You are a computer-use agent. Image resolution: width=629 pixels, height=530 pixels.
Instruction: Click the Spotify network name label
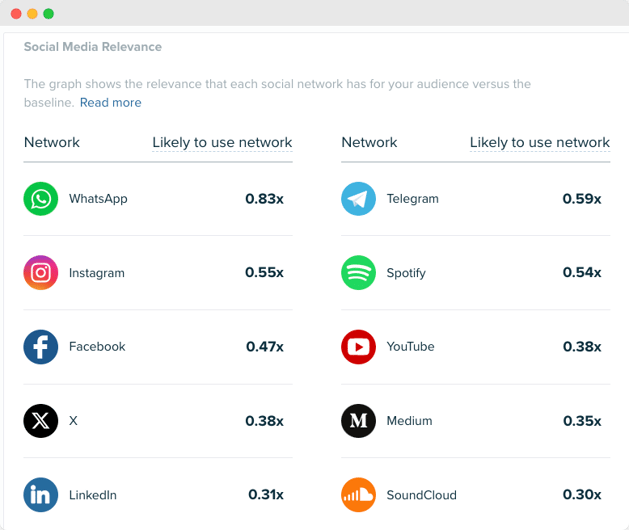click(406, 273)
